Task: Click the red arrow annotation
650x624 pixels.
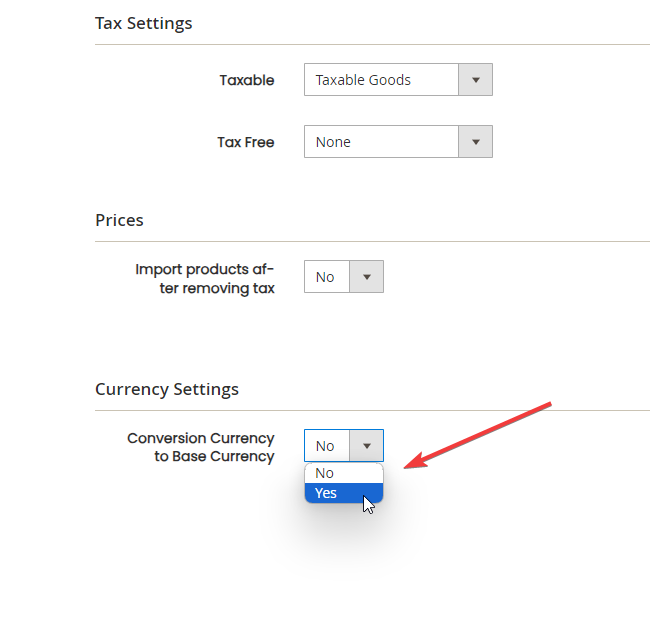Action: [x=478, y=435]
